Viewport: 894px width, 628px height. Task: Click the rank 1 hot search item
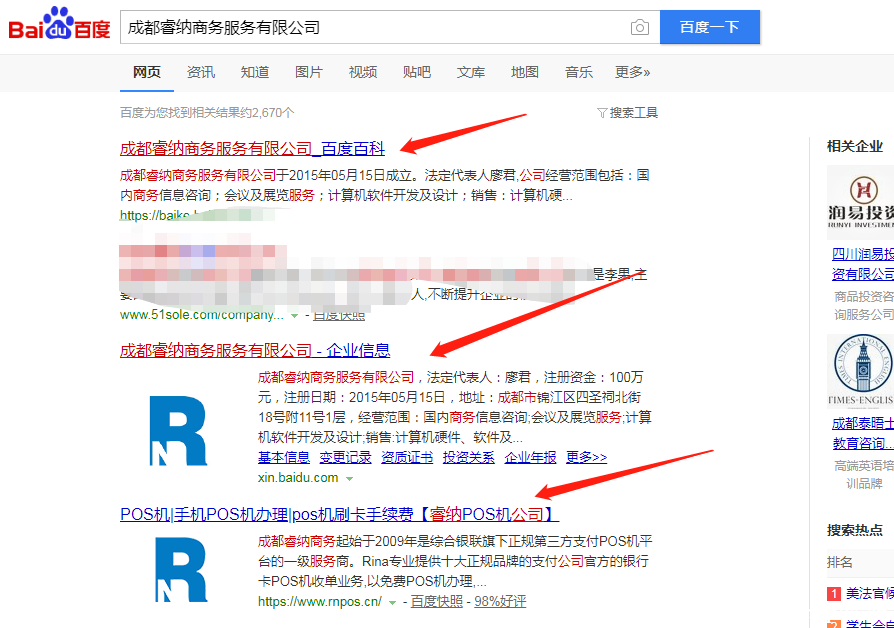tap(869, 593)
